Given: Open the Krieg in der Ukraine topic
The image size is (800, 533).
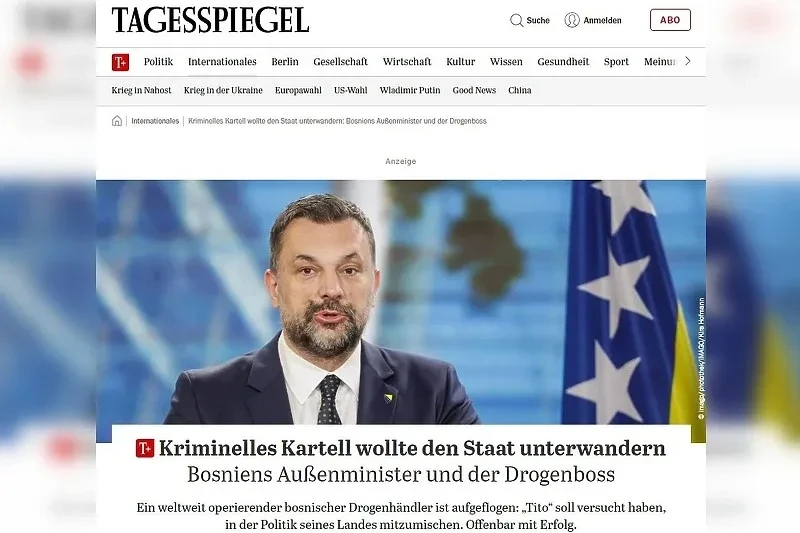Looking at the screenshot, I should 223,90.
